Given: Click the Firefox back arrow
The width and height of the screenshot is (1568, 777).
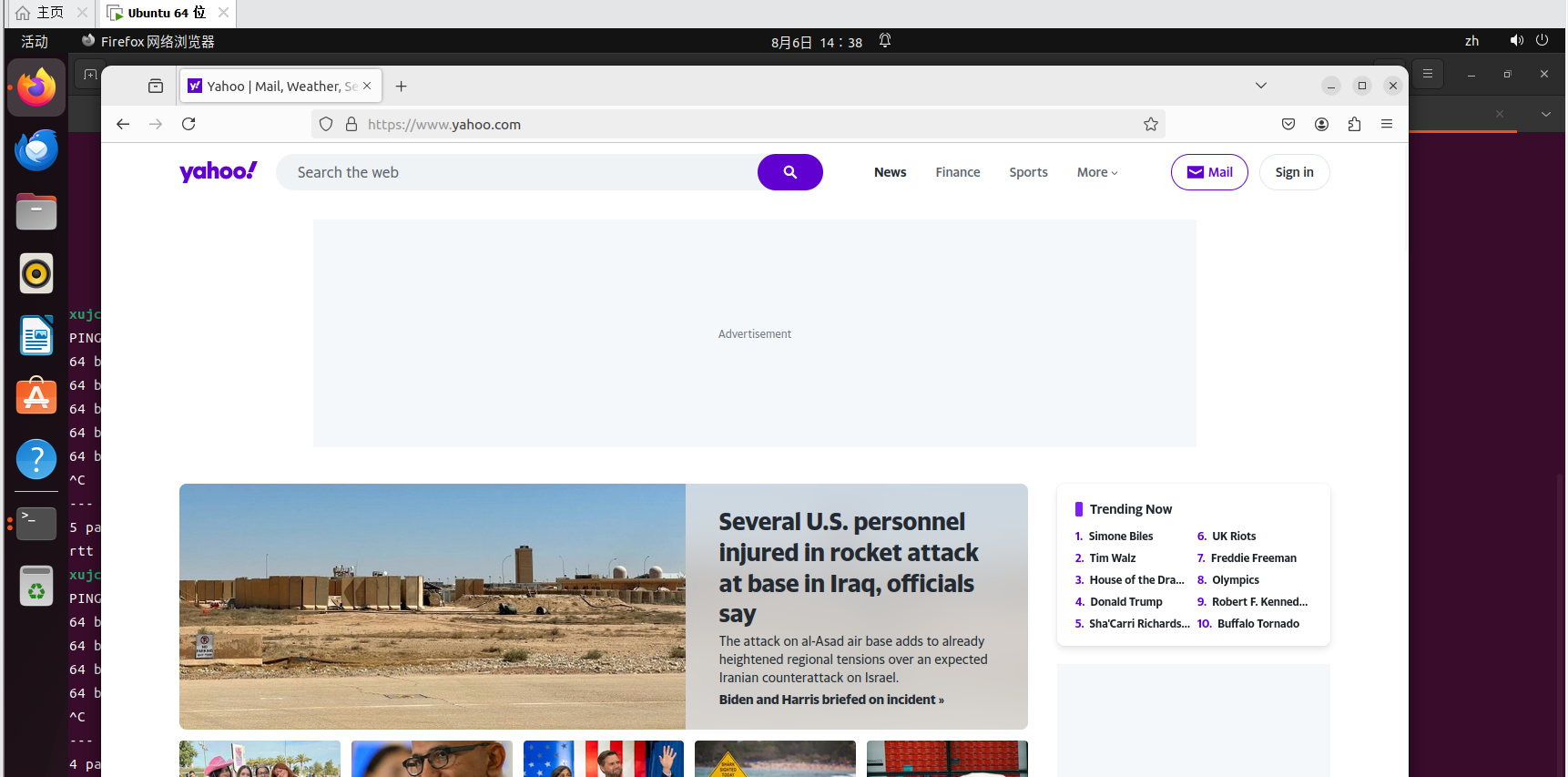Looking at the screenshot, I should tap(123, 124).
